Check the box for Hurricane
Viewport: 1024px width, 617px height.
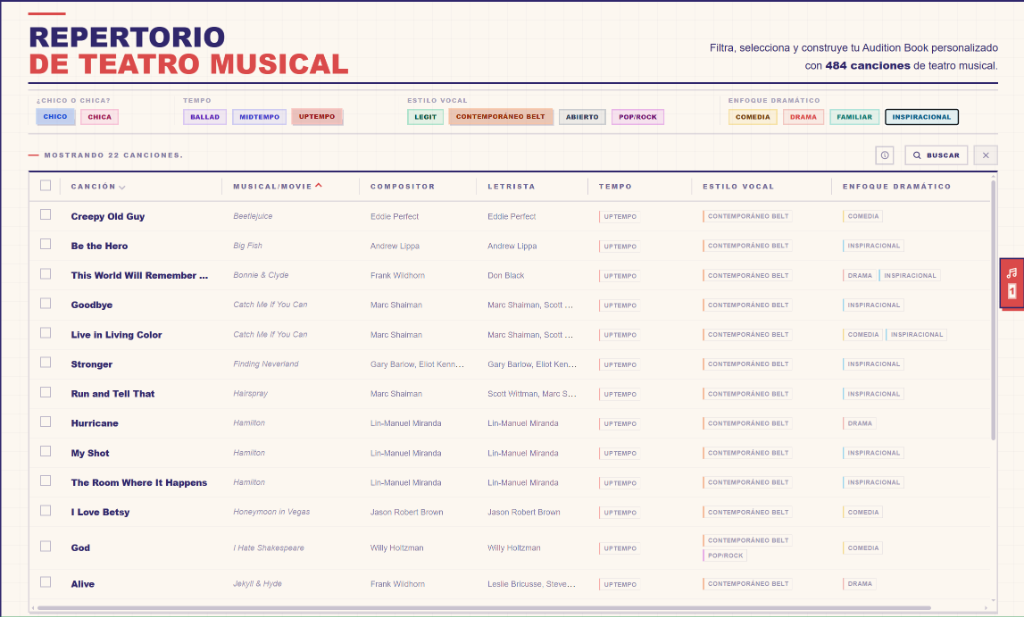(45, 422)
